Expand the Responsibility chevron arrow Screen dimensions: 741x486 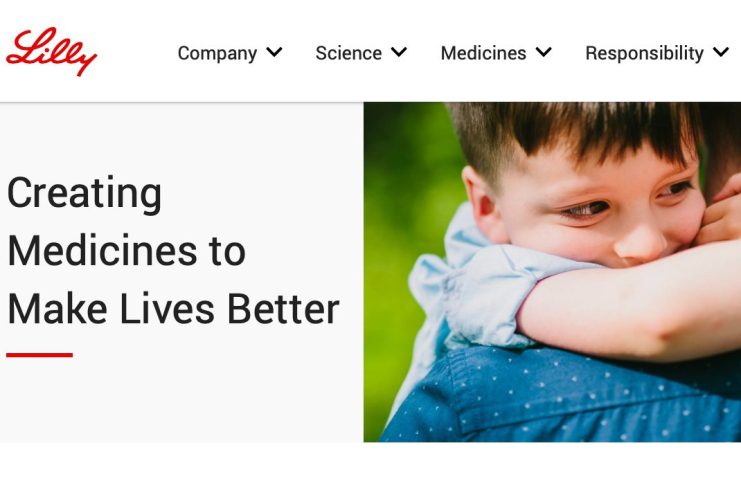coord(721,52)
